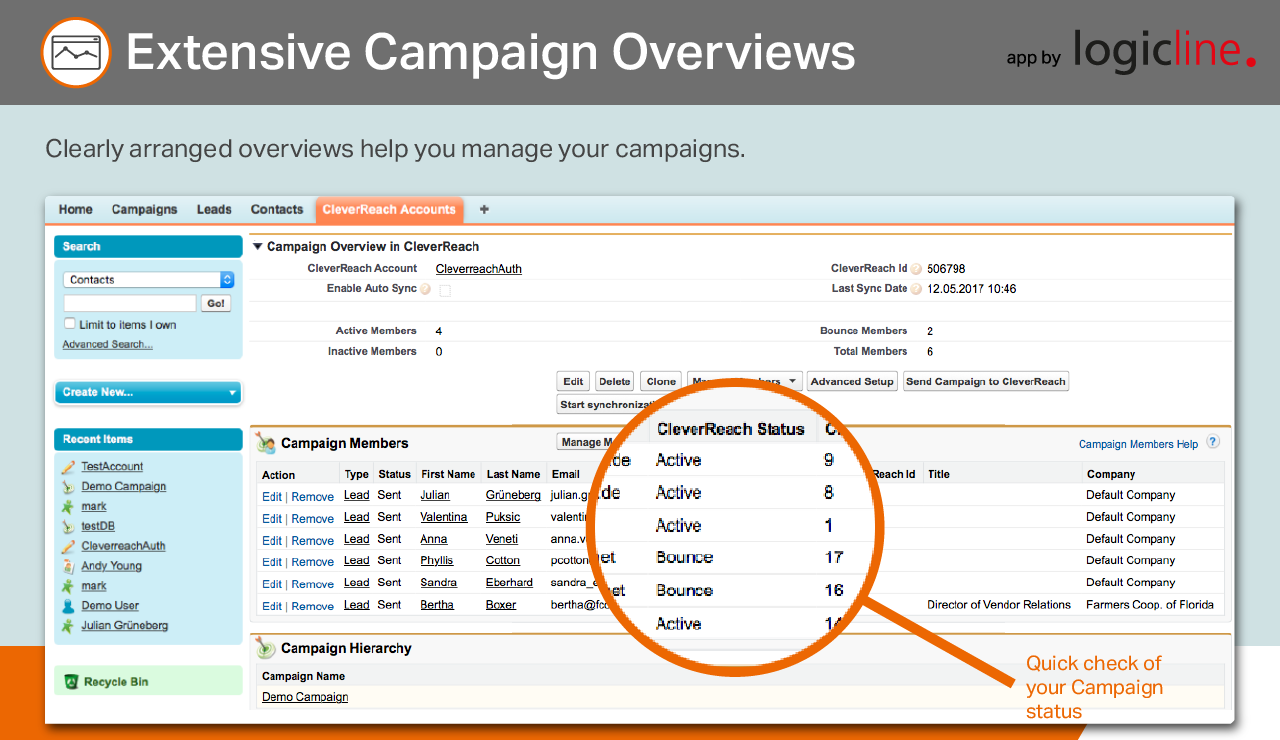This screenshot has height=740, width=1280.
Task: Collapse the Campaign Overview in CleverReach section
Action: point(258,246)
